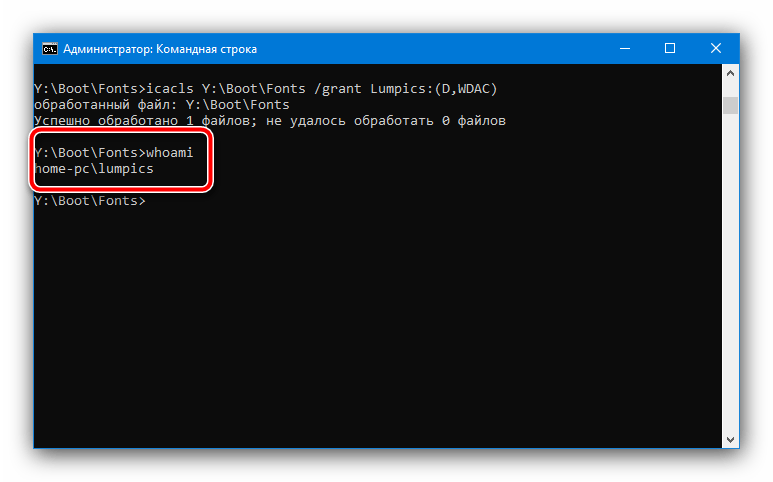Viewport: 773px width, 482px height.
Task: Click the Lumpics:(D,WDAC) permission text
Action: 434,89
